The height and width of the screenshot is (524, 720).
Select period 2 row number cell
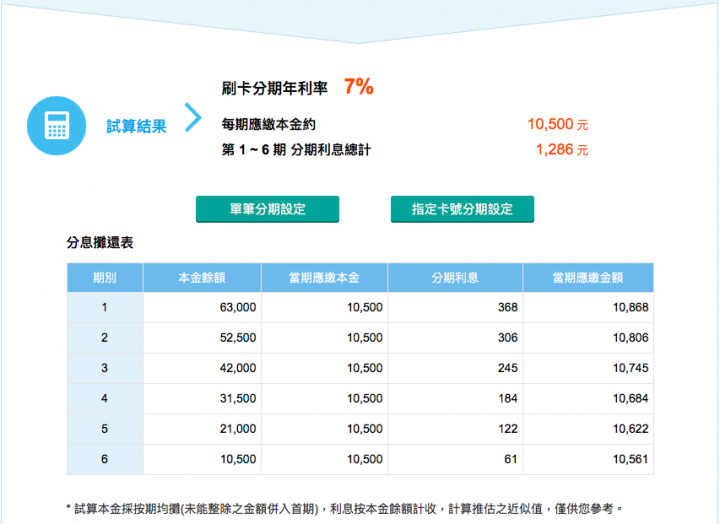pyautogui.click(x=105, y=338)
